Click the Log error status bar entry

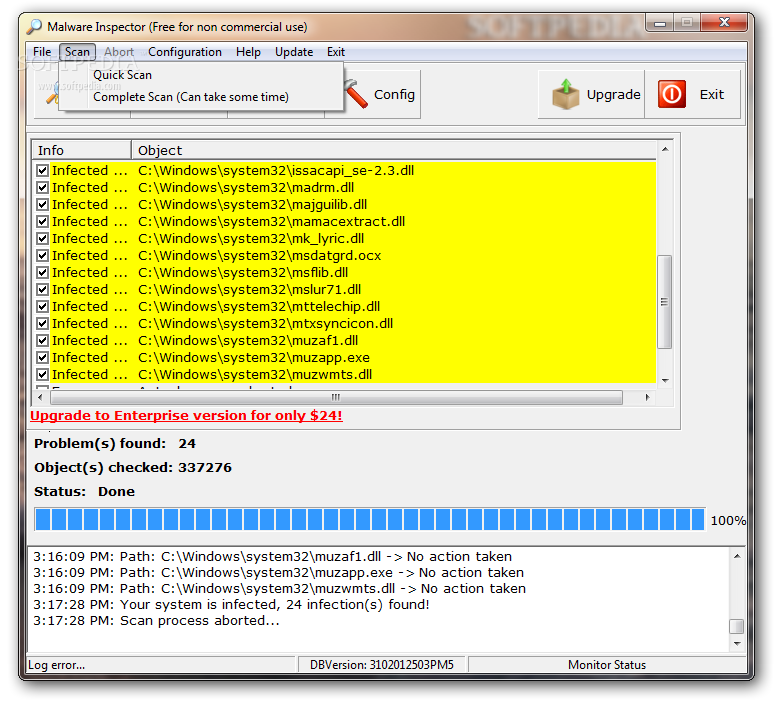161,665
